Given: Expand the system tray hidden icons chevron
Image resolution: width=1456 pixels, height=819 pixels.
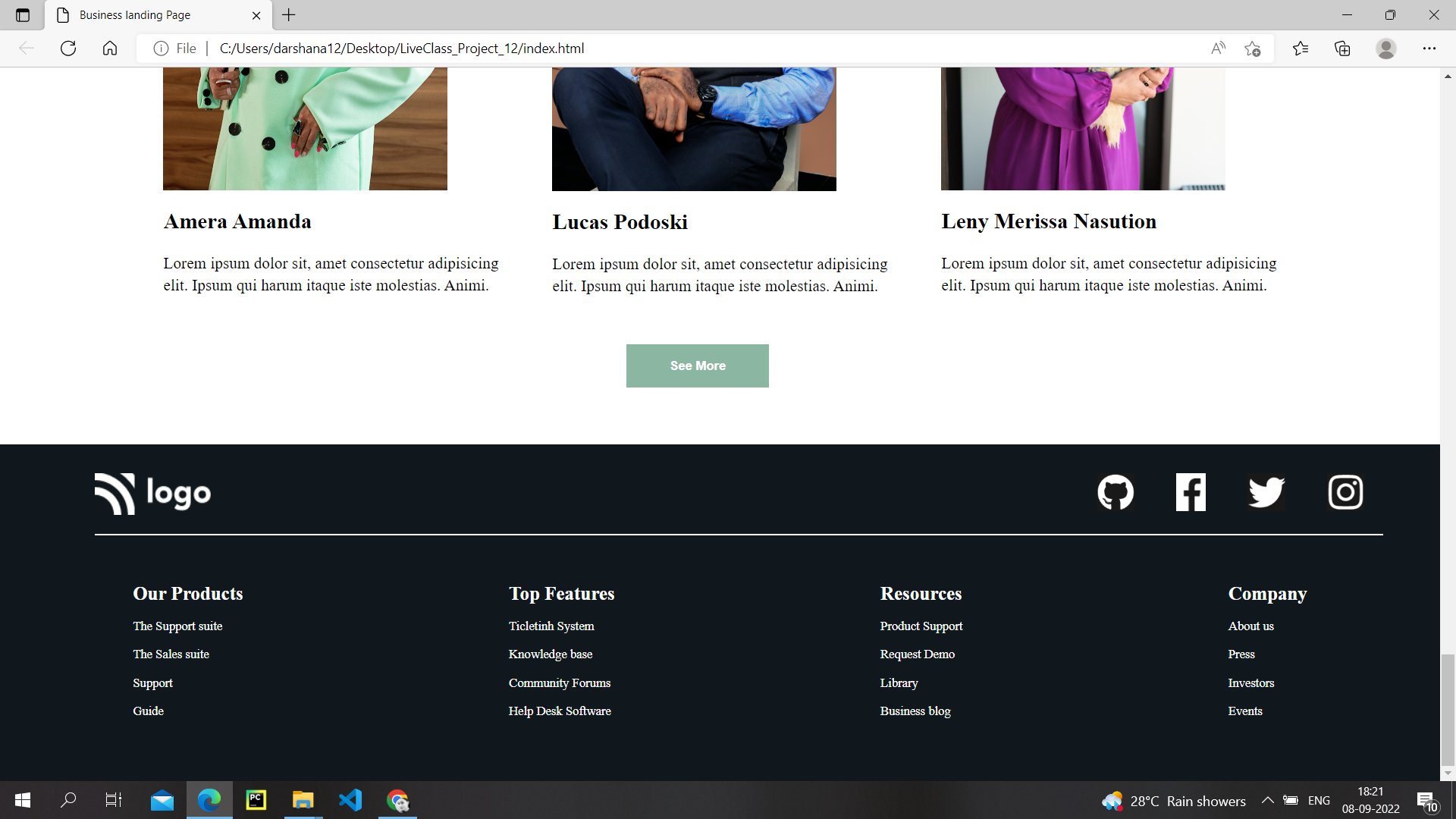Looking at the screenshot, I should (x=1267, y=801).
